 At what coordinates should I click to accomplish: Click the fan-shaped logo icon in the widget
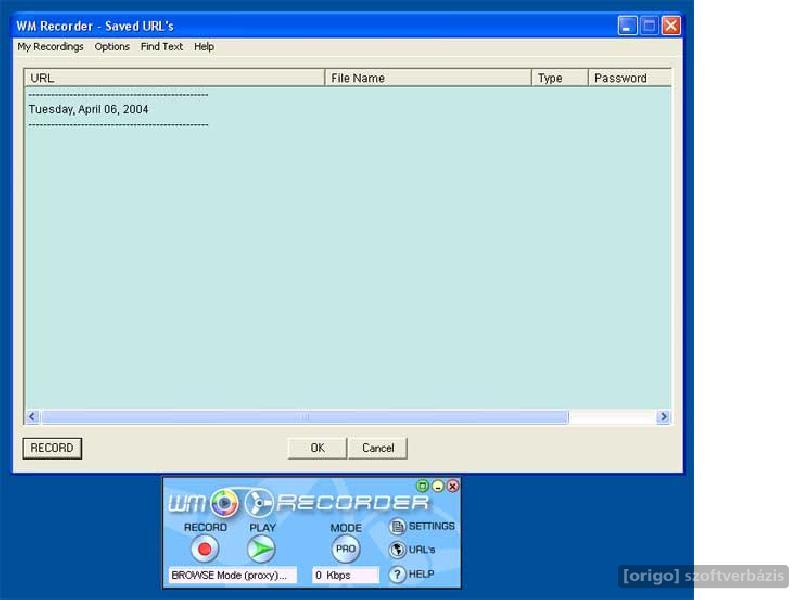[x=259, y=503]
